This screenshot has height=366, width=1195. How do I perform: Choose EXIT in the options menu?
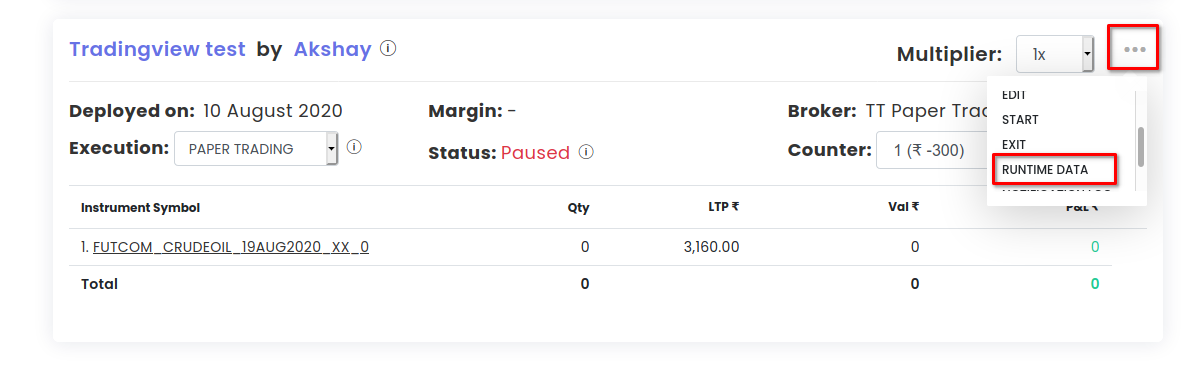[1014, 144]
